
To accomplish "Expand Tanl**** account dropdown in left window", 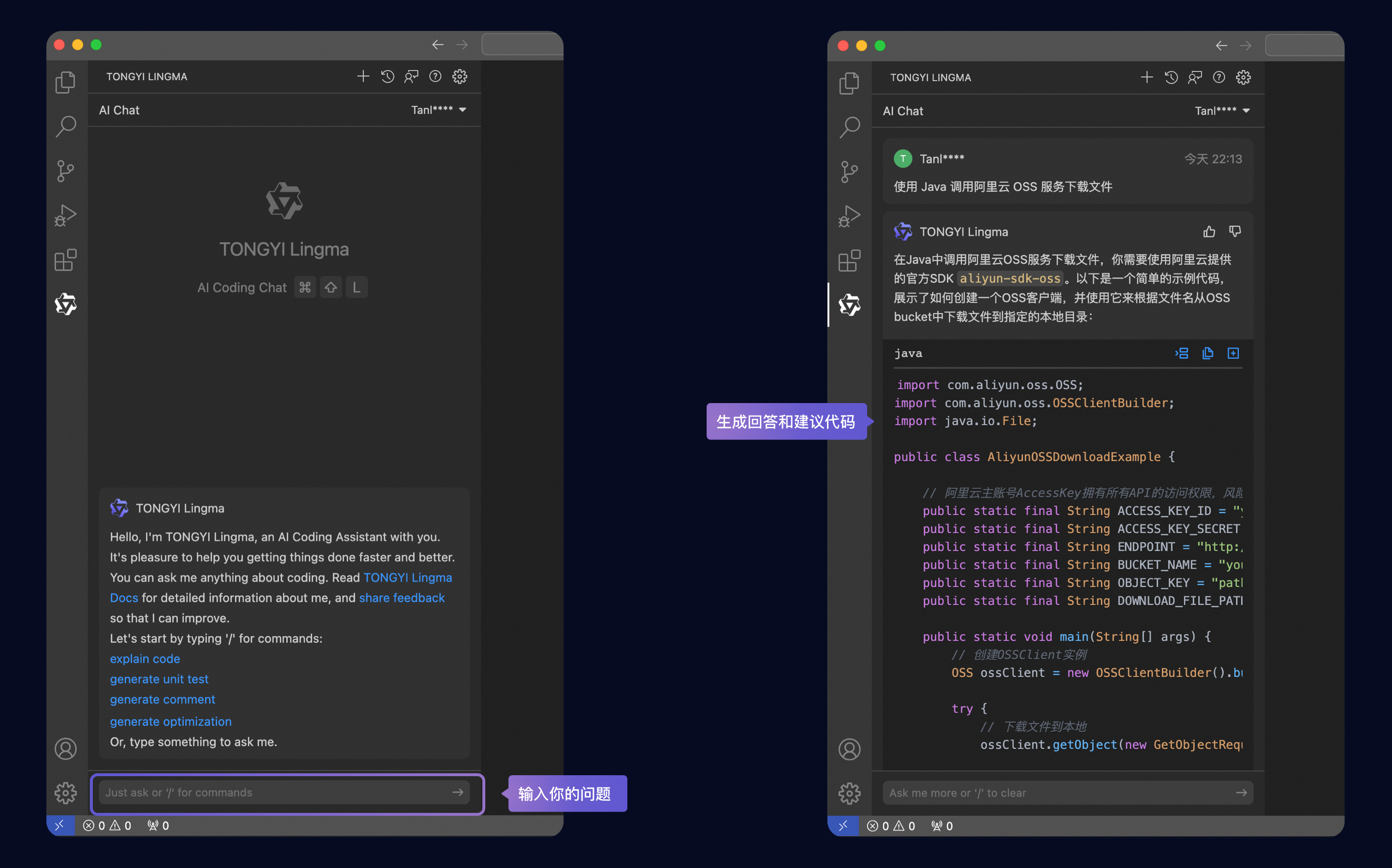I will pyautogui.click(x=438, y=110).
